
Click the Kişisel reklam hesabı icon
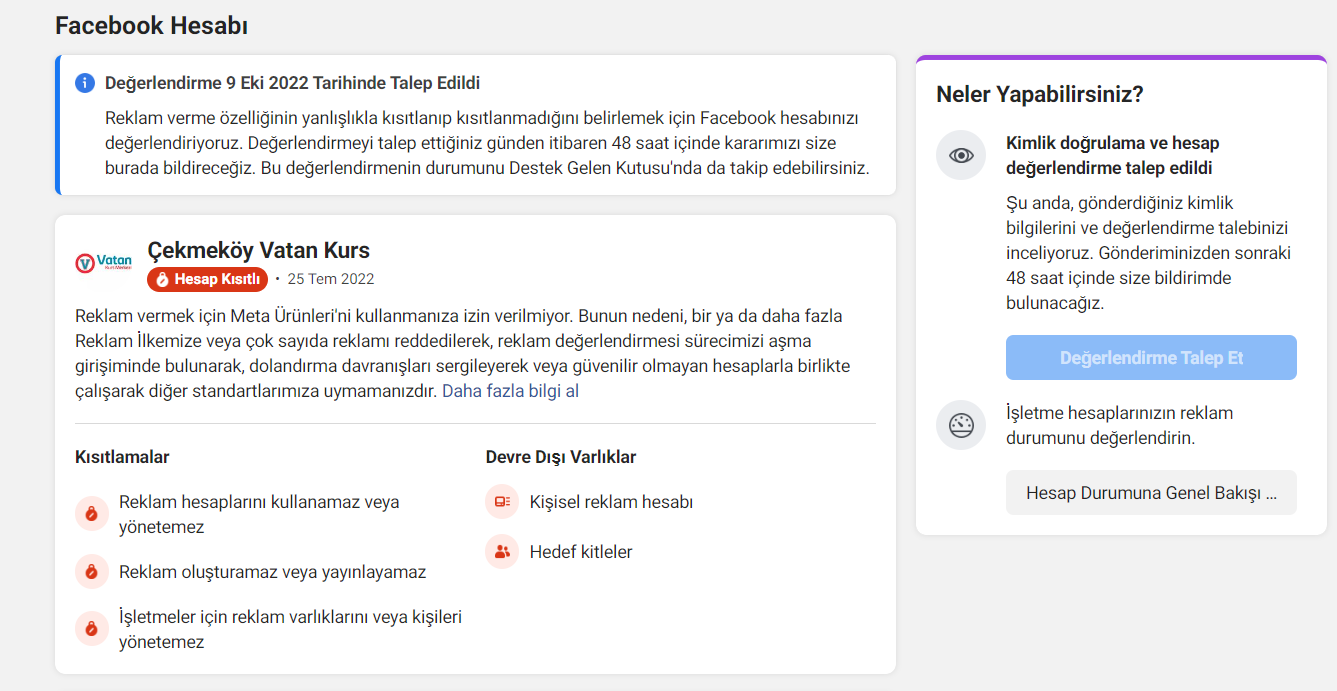coord(502,502)
